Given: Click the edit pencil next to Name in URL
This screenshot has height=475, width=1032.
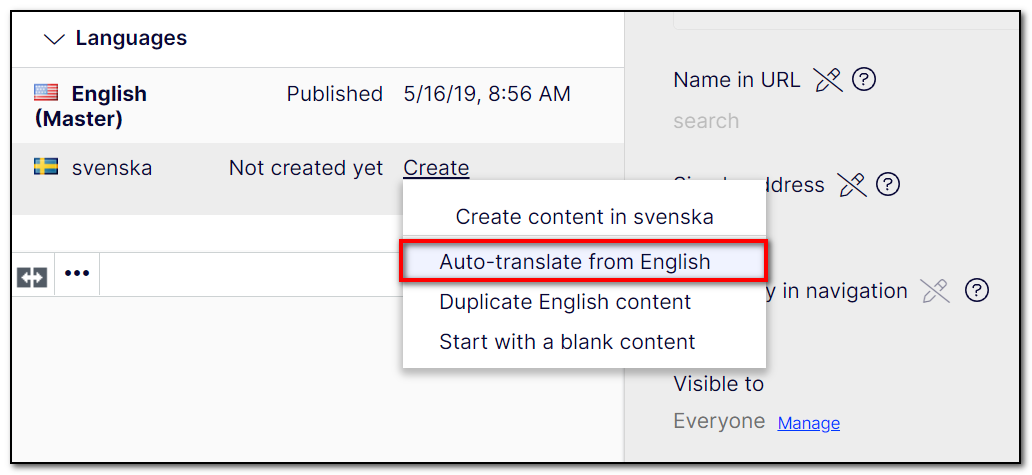Looking at the screenshot, I should coord(828,80).
